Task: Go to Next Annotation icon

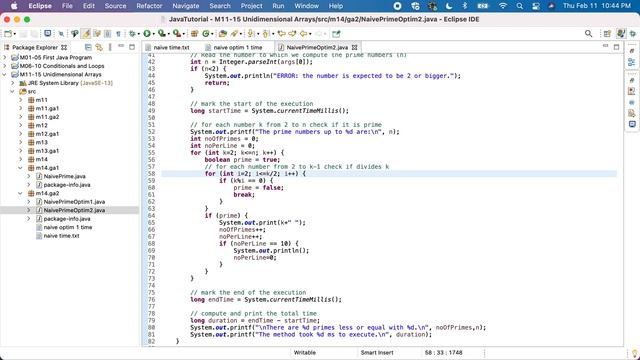Action: [251, 34]
